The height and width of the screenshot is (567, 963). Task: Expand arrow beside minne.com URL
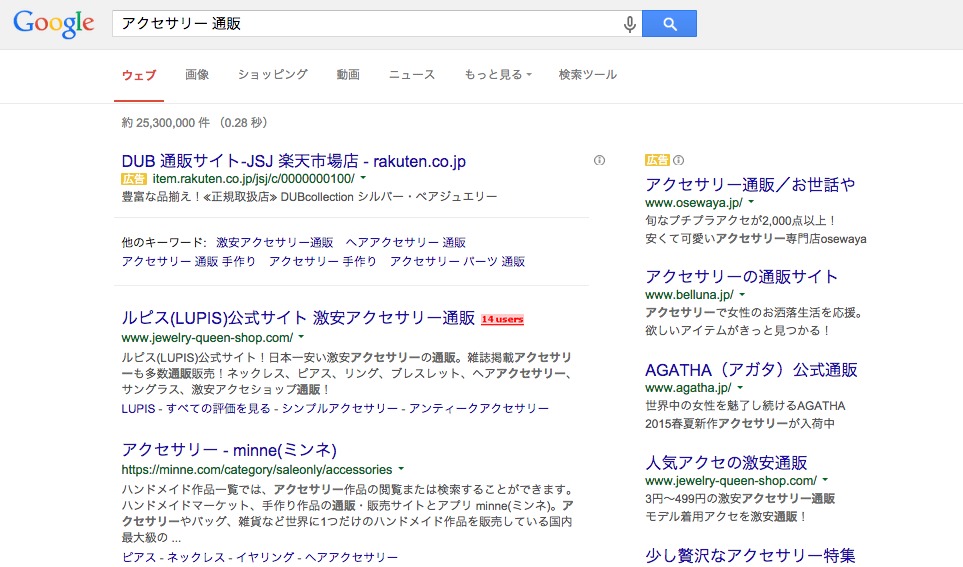[x=401, y=469]
